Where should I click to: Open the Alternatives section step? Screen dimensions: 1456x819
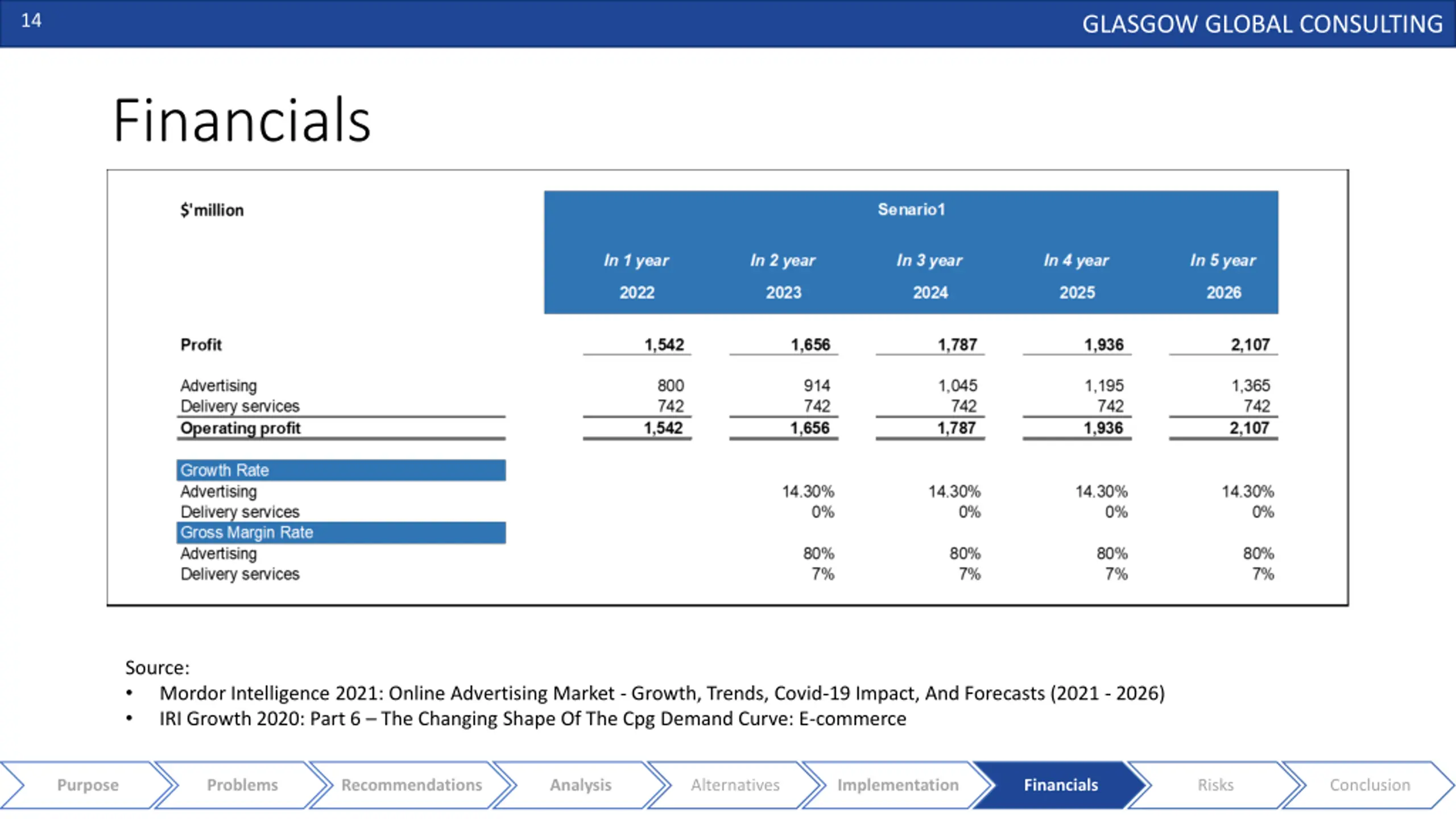pyautogui.click(x=735, y=785)
